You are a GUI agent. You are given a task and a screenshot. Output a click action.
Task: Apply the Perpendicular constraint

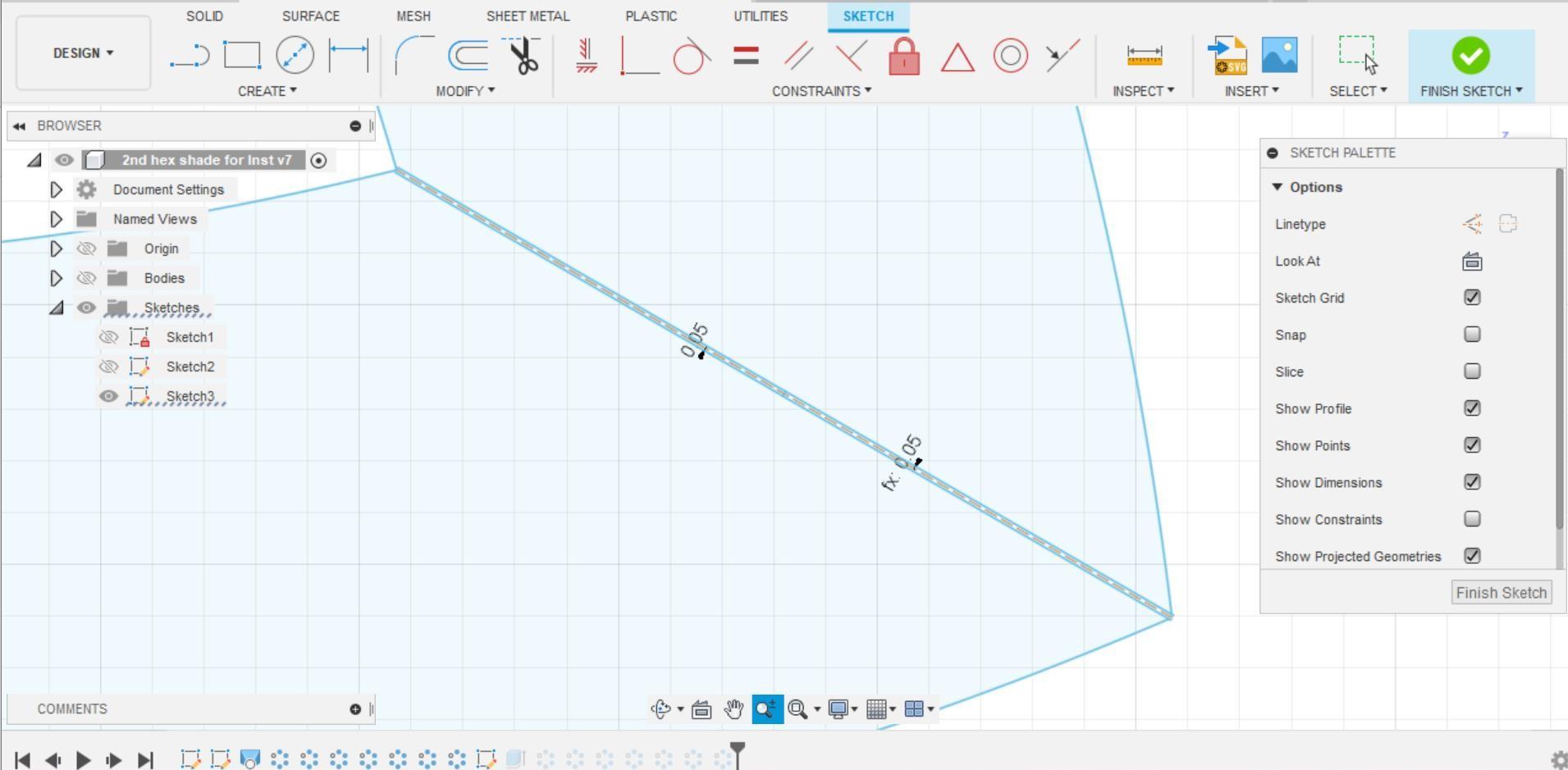tap(852, 56)
